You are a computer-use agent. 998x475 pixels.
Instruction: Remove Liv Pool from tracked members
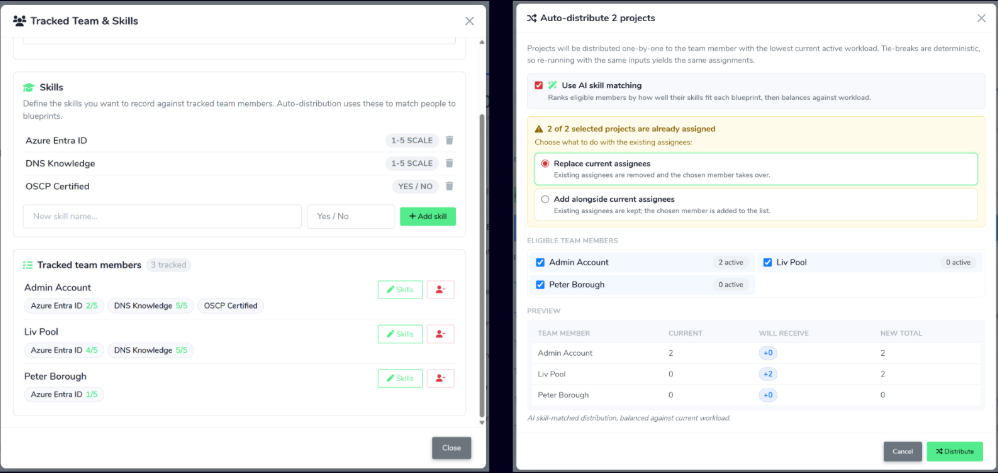pyautogui.click(x=440, y=334)
